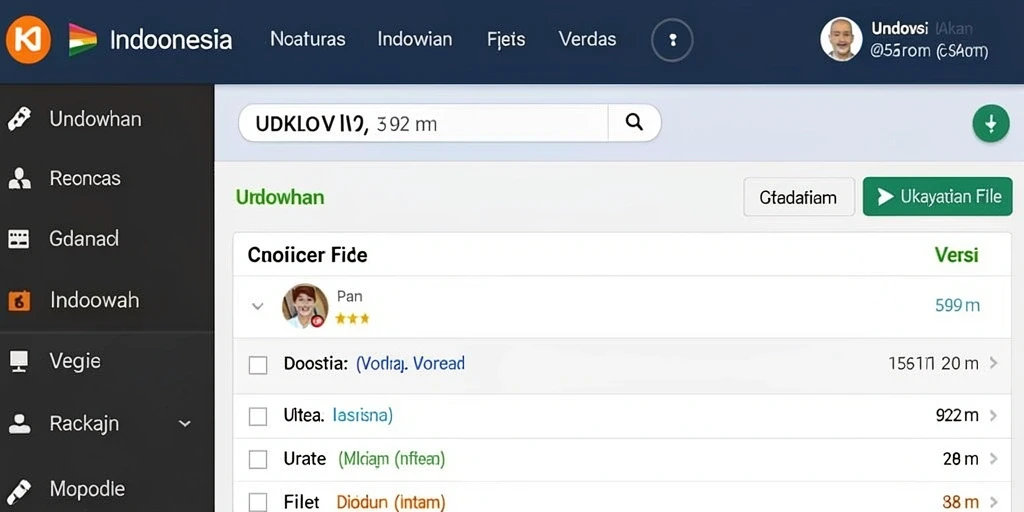Click the rainbow flag icon beside Indoonesia

pyautogui.click(x=83, y=40)
